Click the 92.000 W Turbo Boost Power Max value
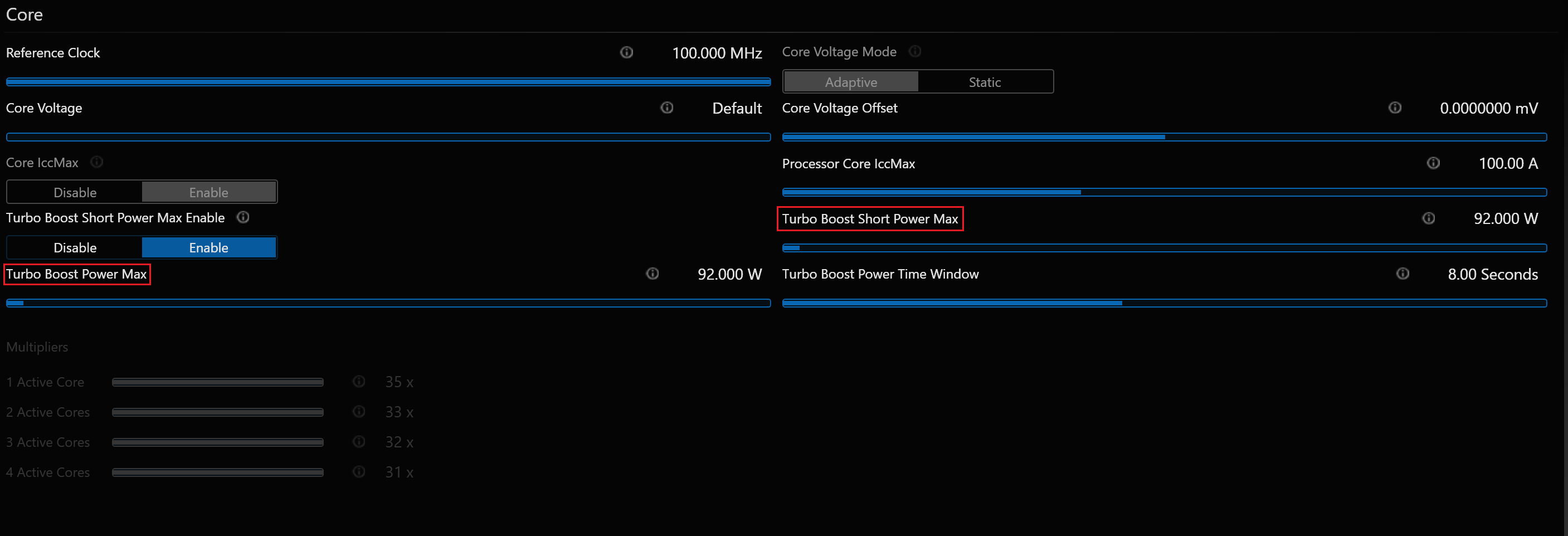This screenshot has height=536, width=1568. tap(730, 274)
